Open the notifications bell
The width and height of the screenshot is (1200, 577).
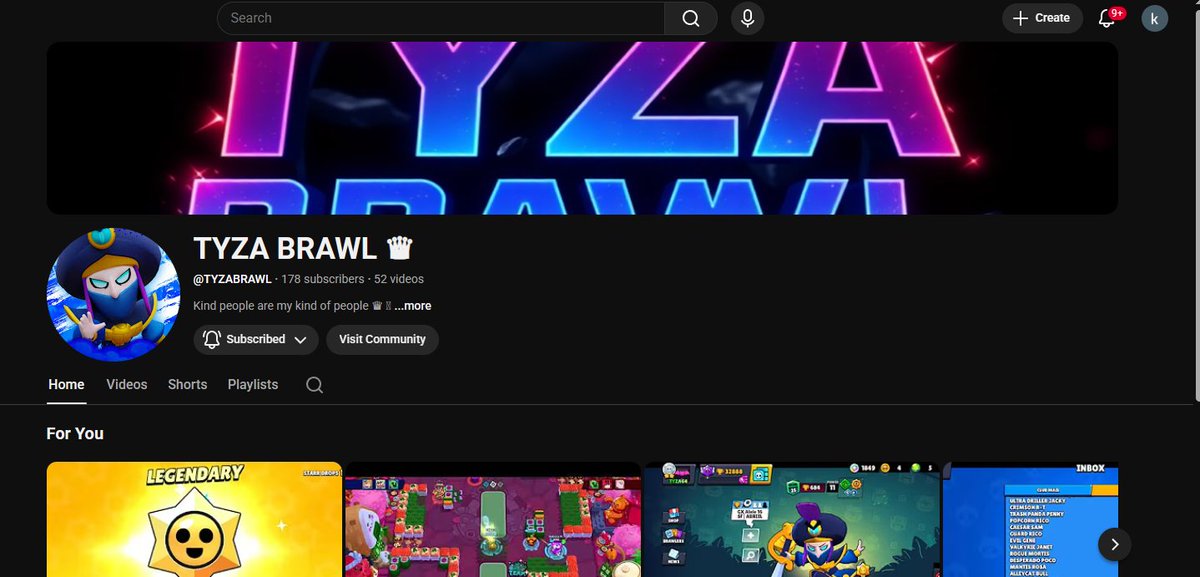(1107, 18)
